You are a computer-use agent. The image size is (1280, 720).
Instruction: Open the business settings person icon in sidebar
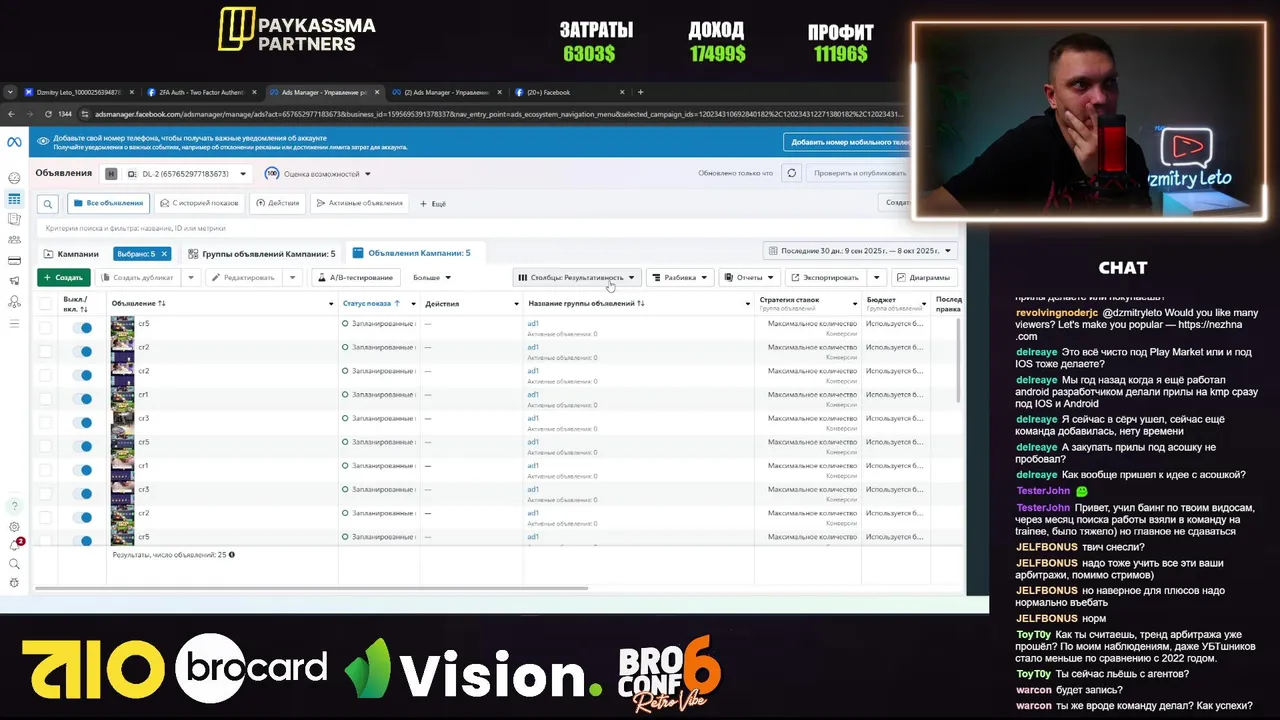(14, 302)
